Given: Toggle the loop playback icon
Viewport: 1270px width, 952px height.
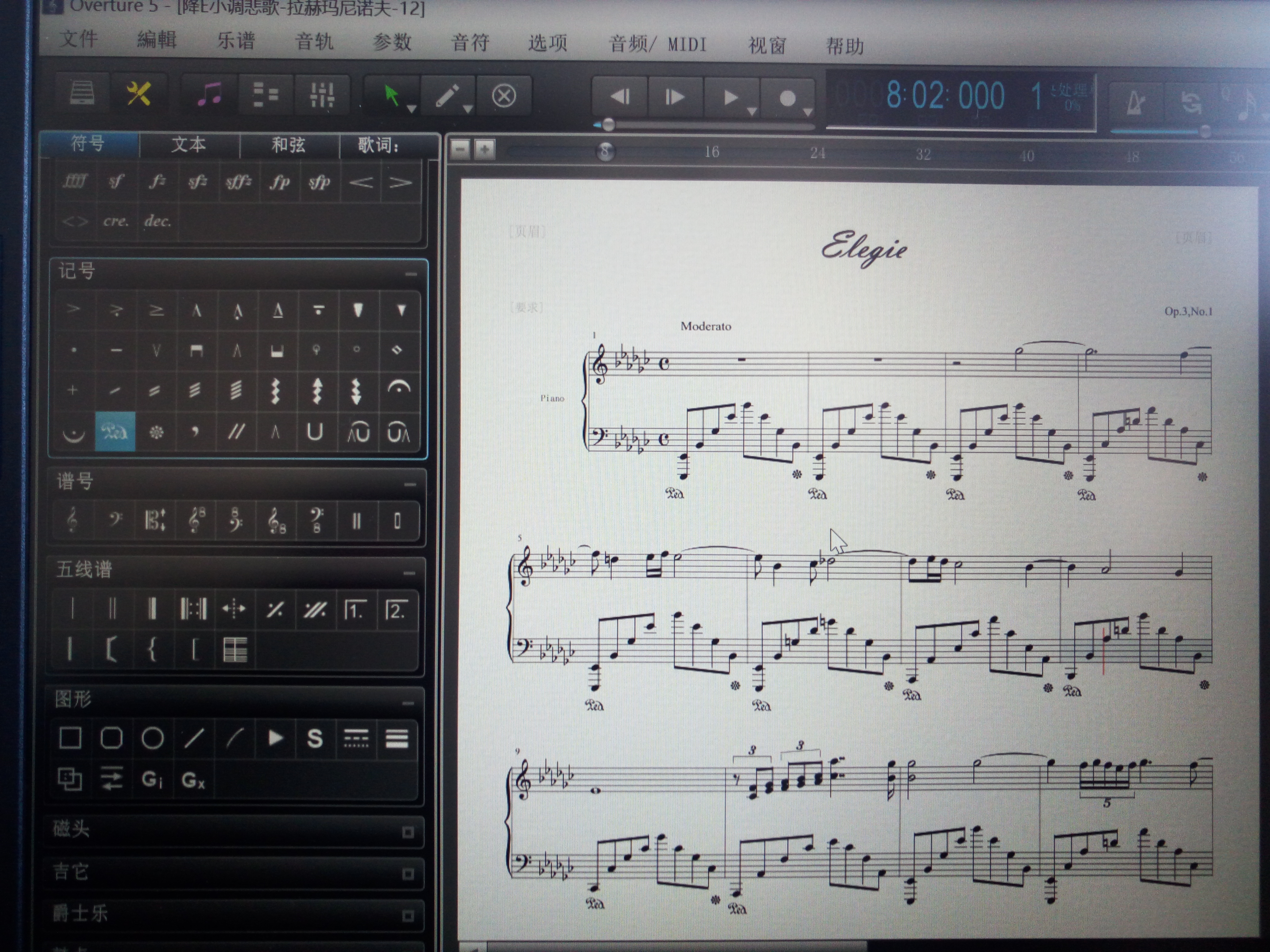Looking at the screenshot, I should pos(1191,104).
